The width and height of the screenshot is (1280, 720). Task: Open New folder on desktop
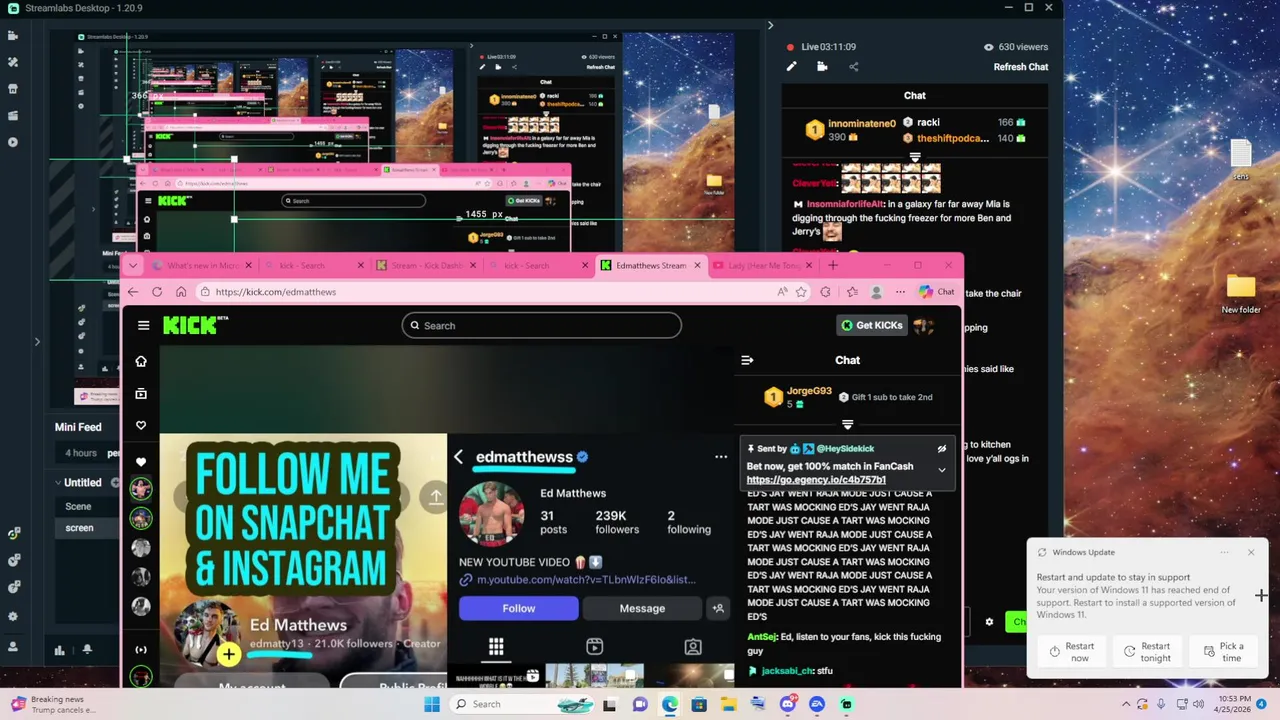pyautogui.click(x=1241, y=294)
